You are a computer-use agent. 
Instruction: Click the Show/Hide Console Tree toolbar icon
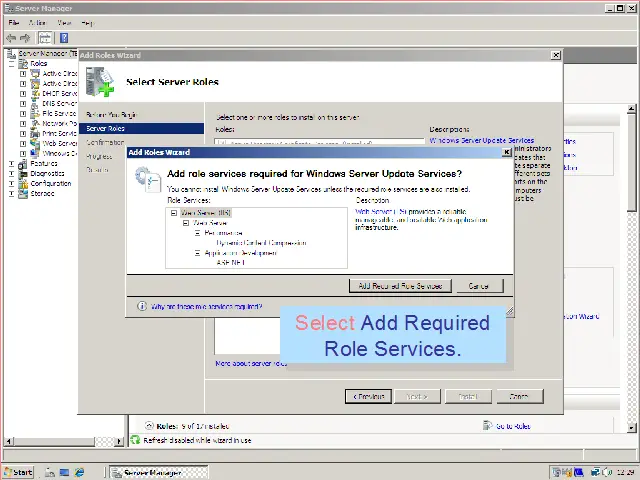tap(45, 38)
